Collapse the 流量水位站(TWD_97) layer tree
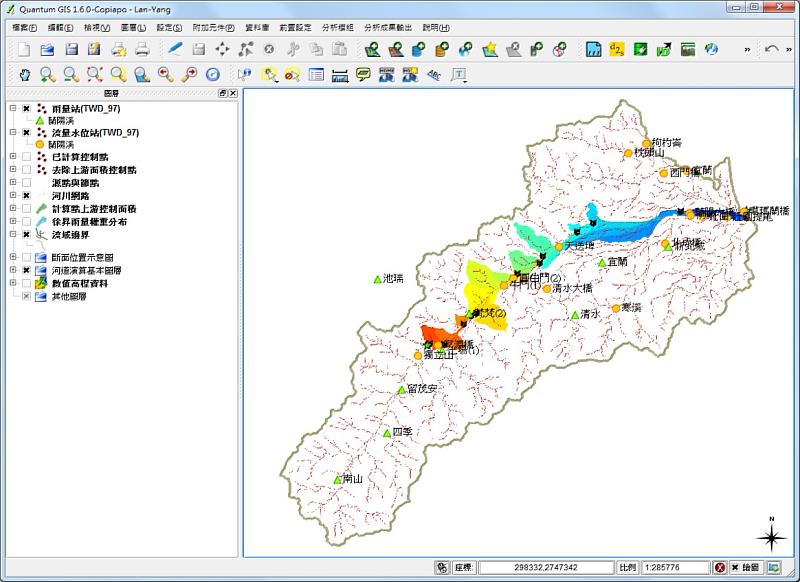The image size is (800, 582). (x=13, y=132)
